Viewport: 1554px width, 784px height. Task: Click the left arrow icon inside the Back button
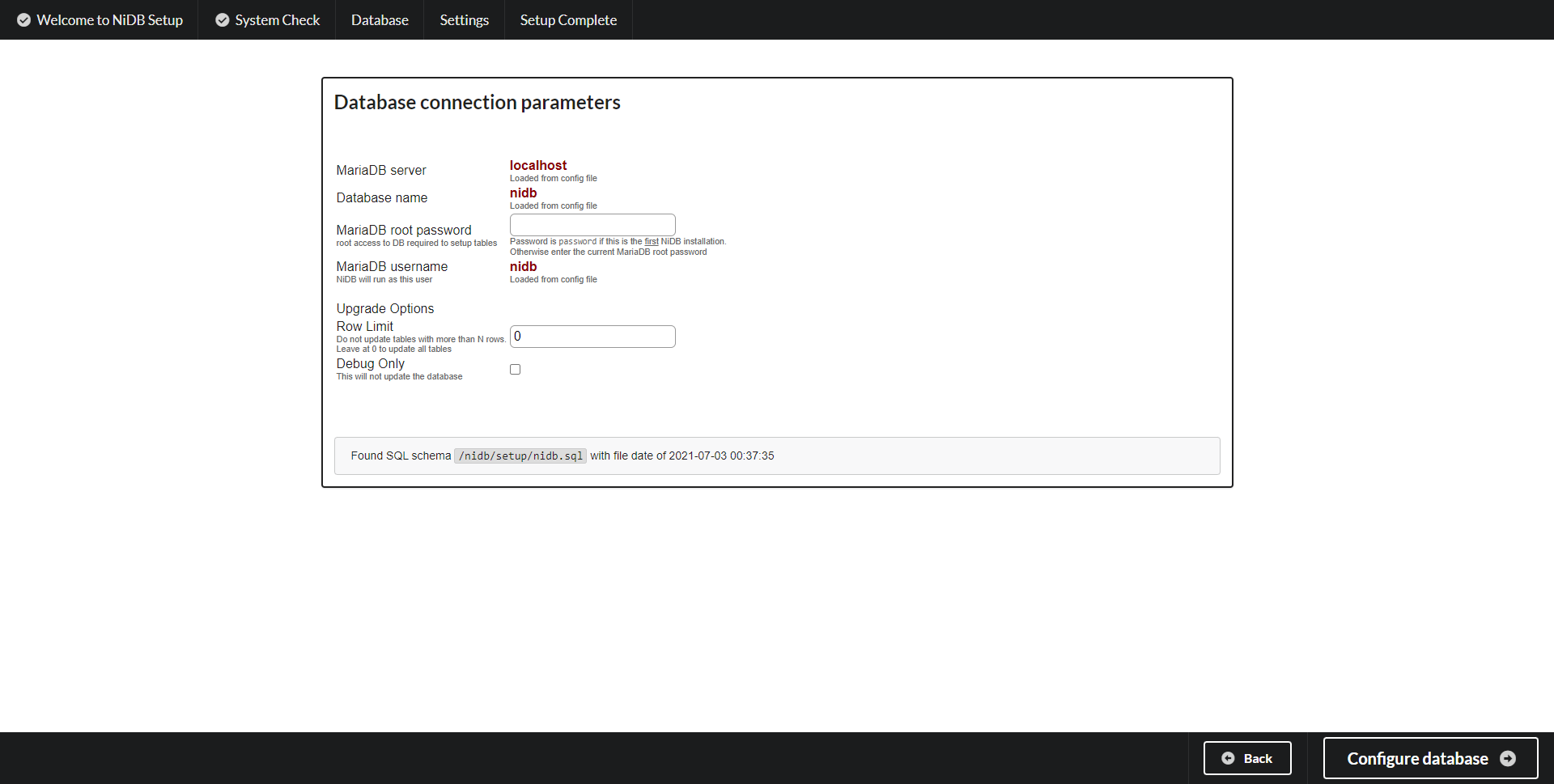(1229, 758)
